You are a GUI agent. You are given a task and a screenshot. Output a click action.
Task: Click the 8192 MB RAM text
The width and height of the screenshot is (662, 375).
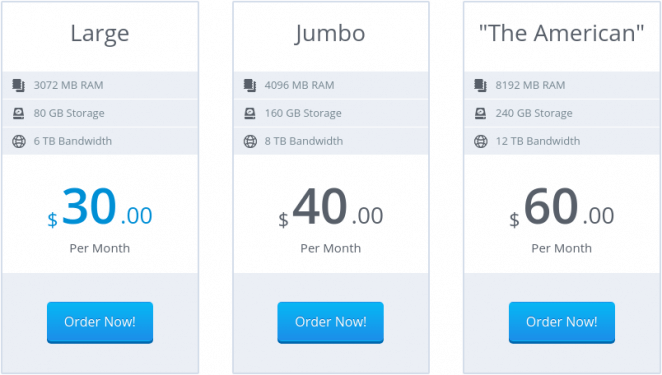click(530, 85)
